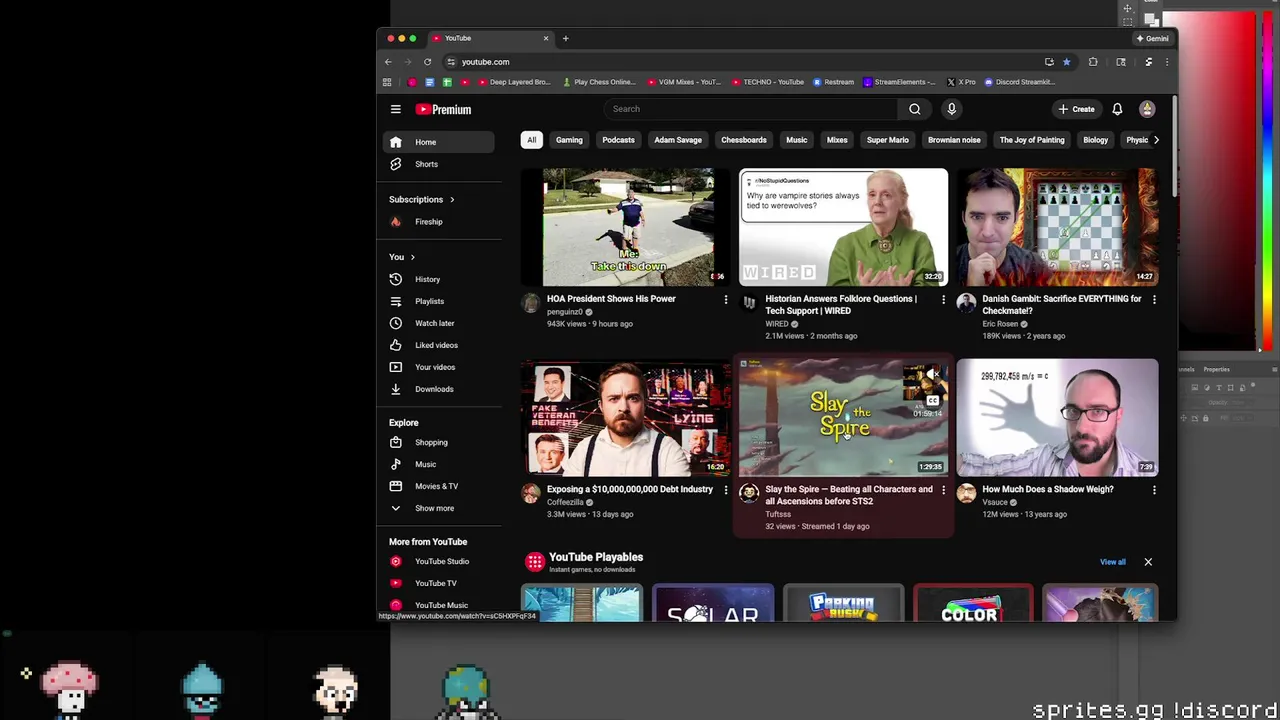Open Liked videos in sidebar

coord(440,345)
